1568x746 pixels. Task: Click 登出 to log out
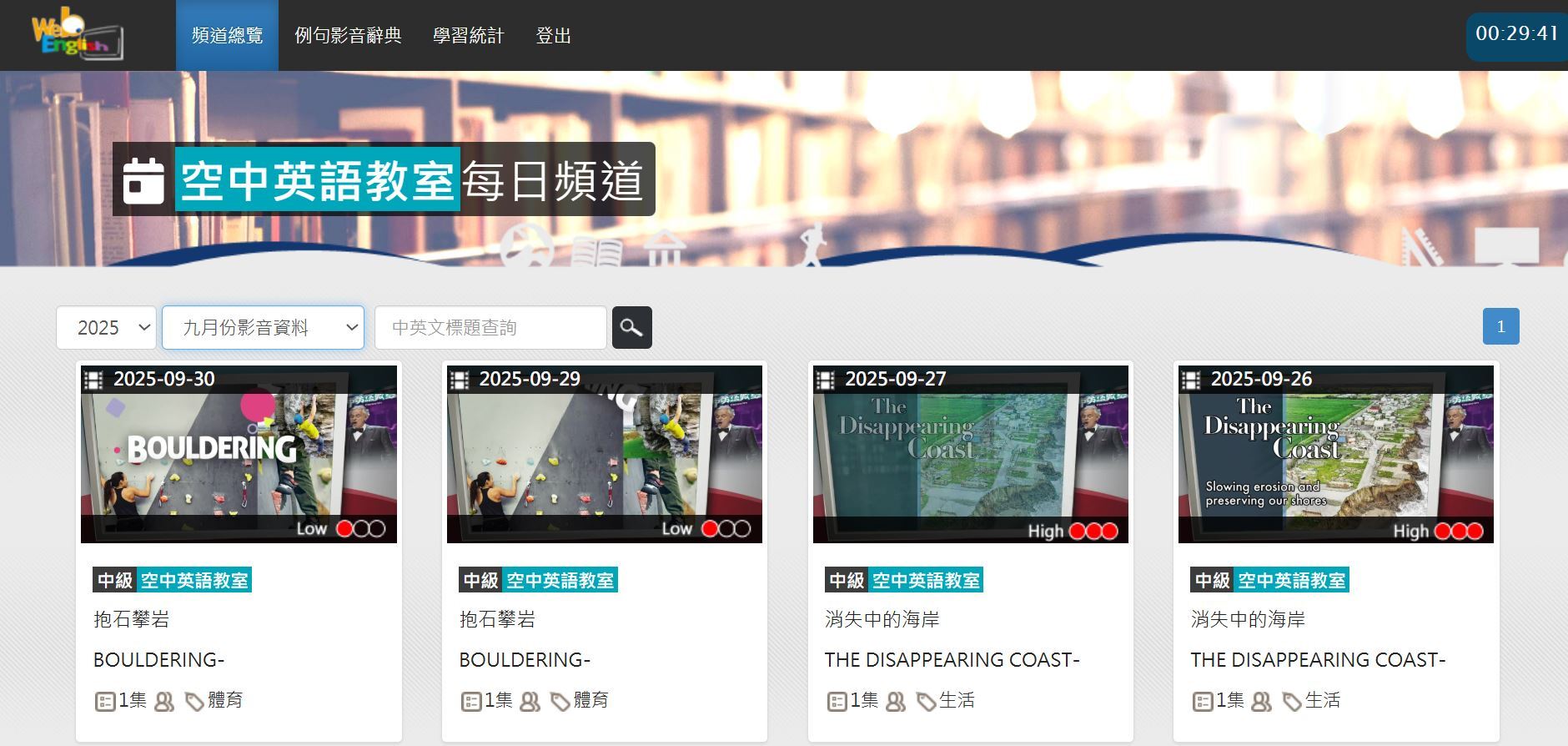pos(553,36)
